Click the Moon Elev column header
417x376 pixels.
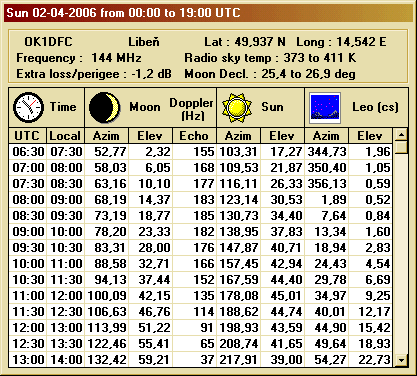[150, 136]
